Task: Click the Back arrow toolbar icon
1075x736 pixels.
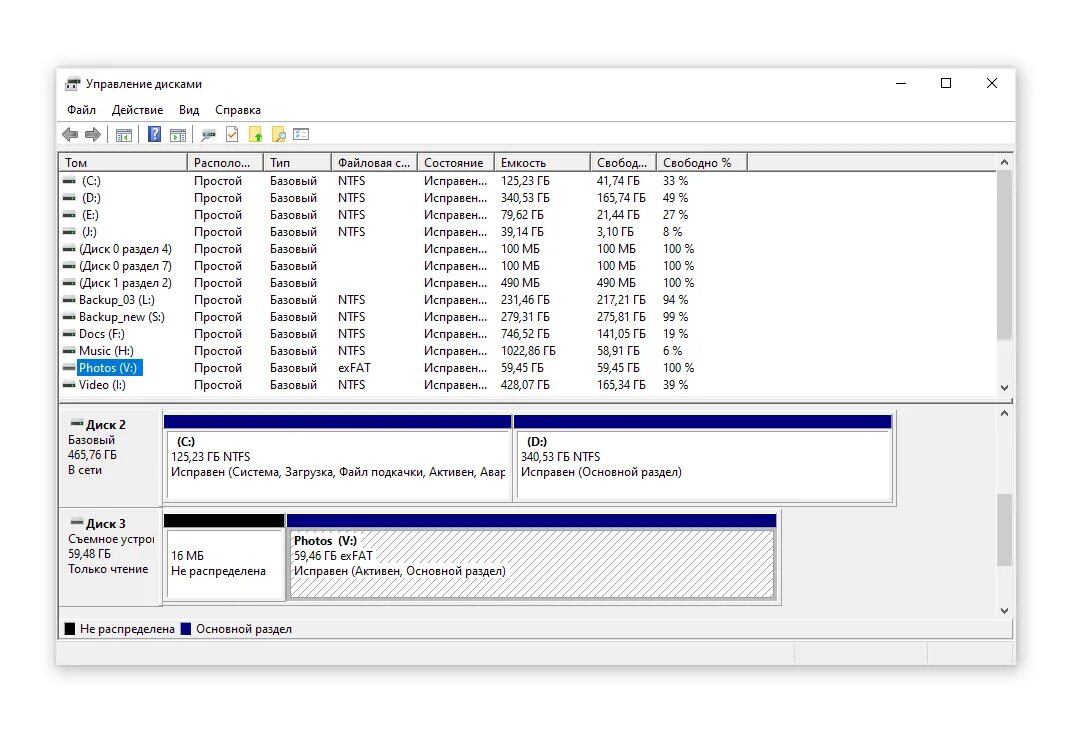Action: pyautogui.click(x=70, y=134)
